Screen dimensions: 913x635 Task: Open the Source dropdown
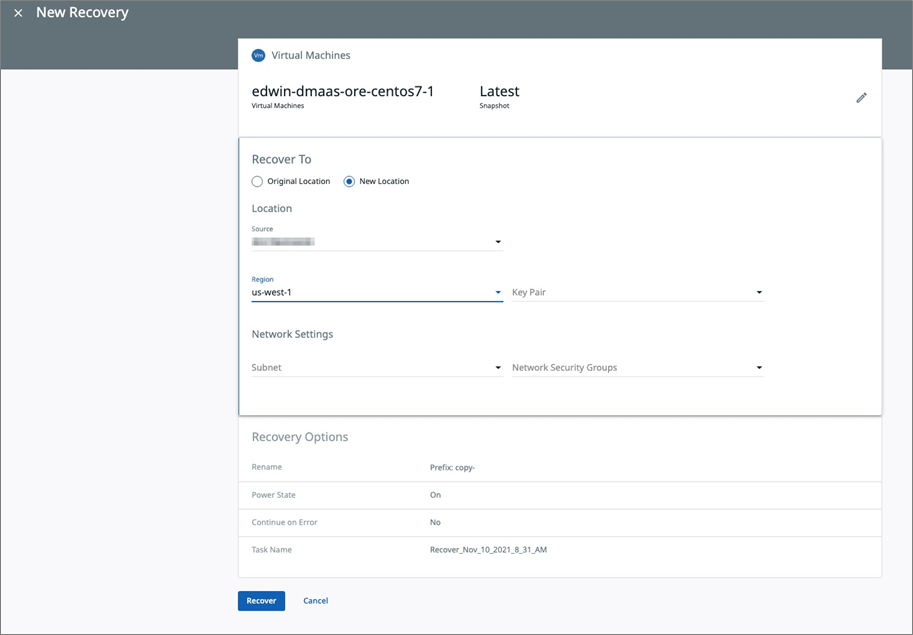(497, 241)
